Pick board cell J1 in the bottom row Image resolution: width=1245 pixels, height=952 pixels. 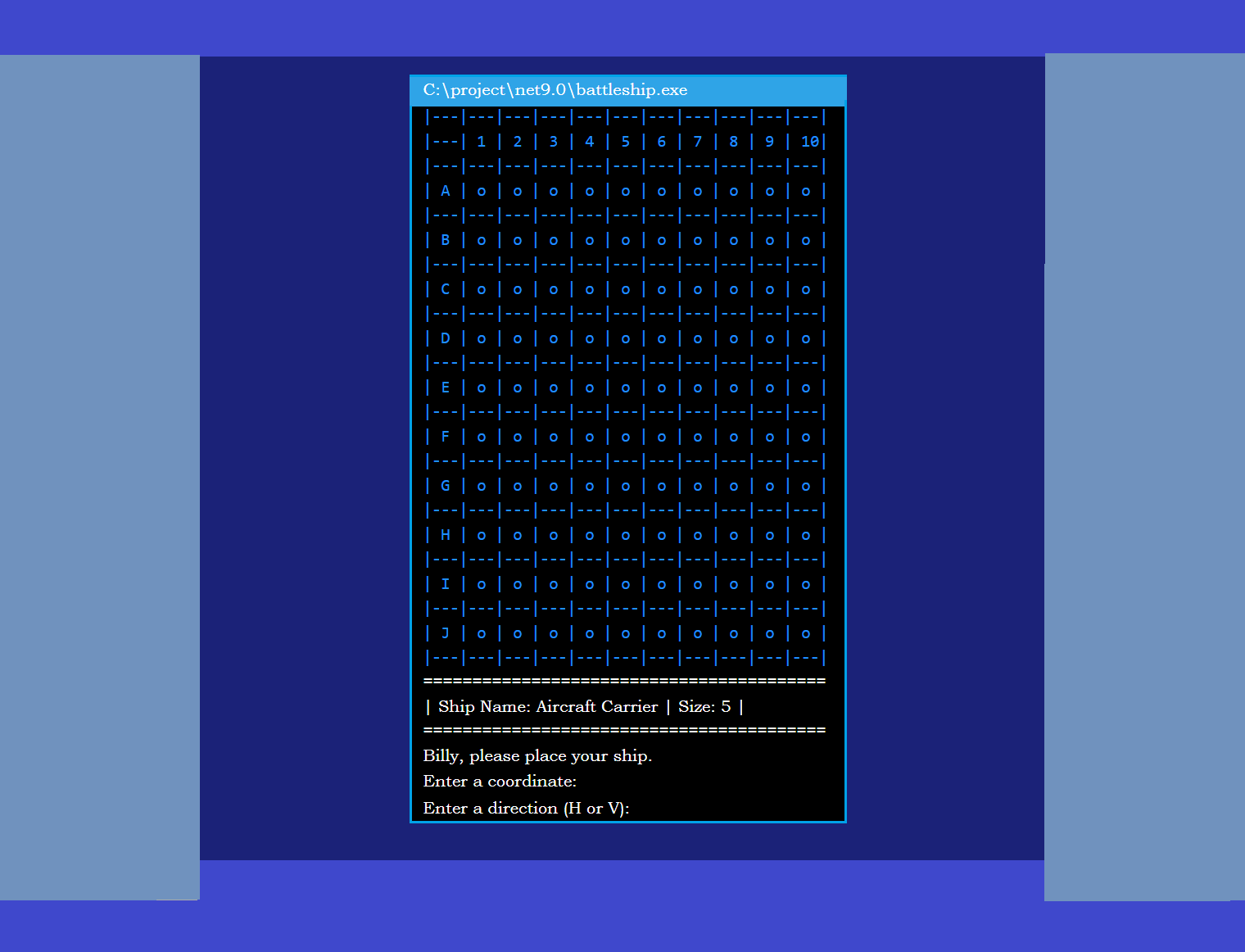482,634
